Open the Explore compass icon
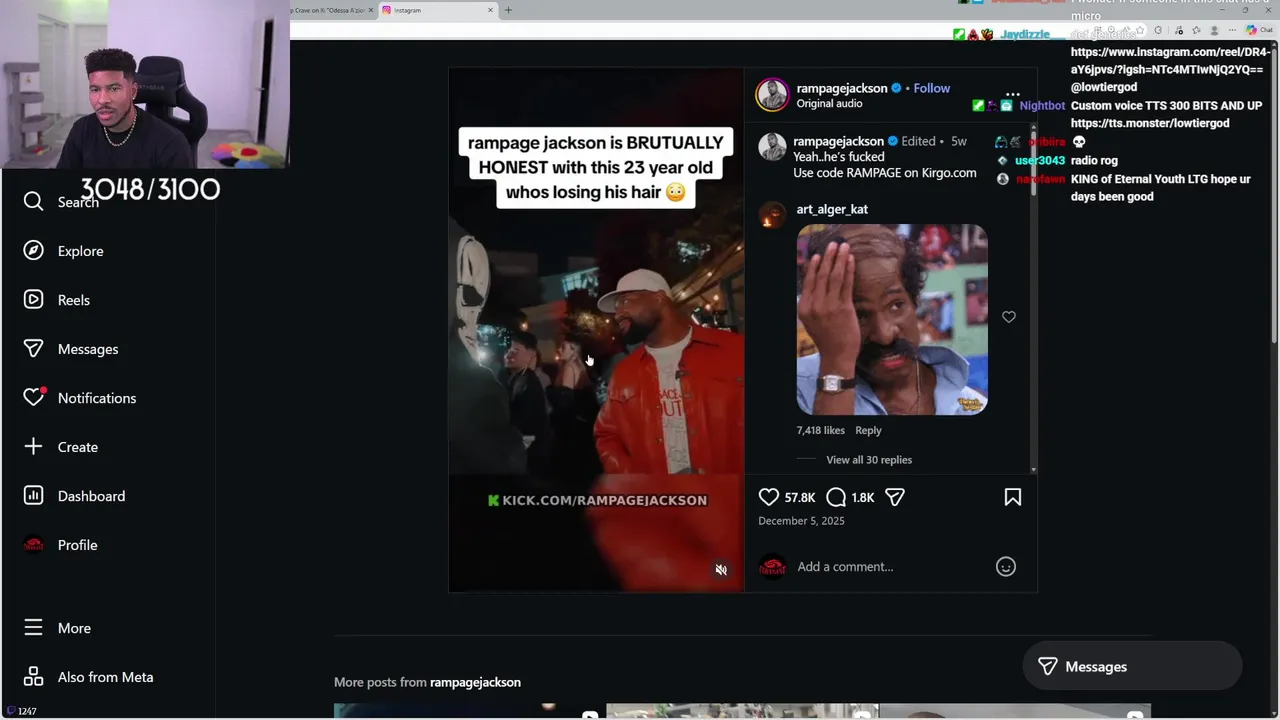The image size is (1280, 720). (33, 251)
